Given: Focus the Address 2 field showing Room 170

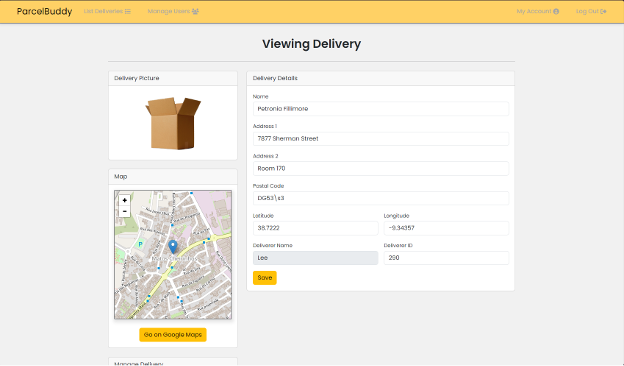Looking at the screenshot, I should [x=381, y=168].
